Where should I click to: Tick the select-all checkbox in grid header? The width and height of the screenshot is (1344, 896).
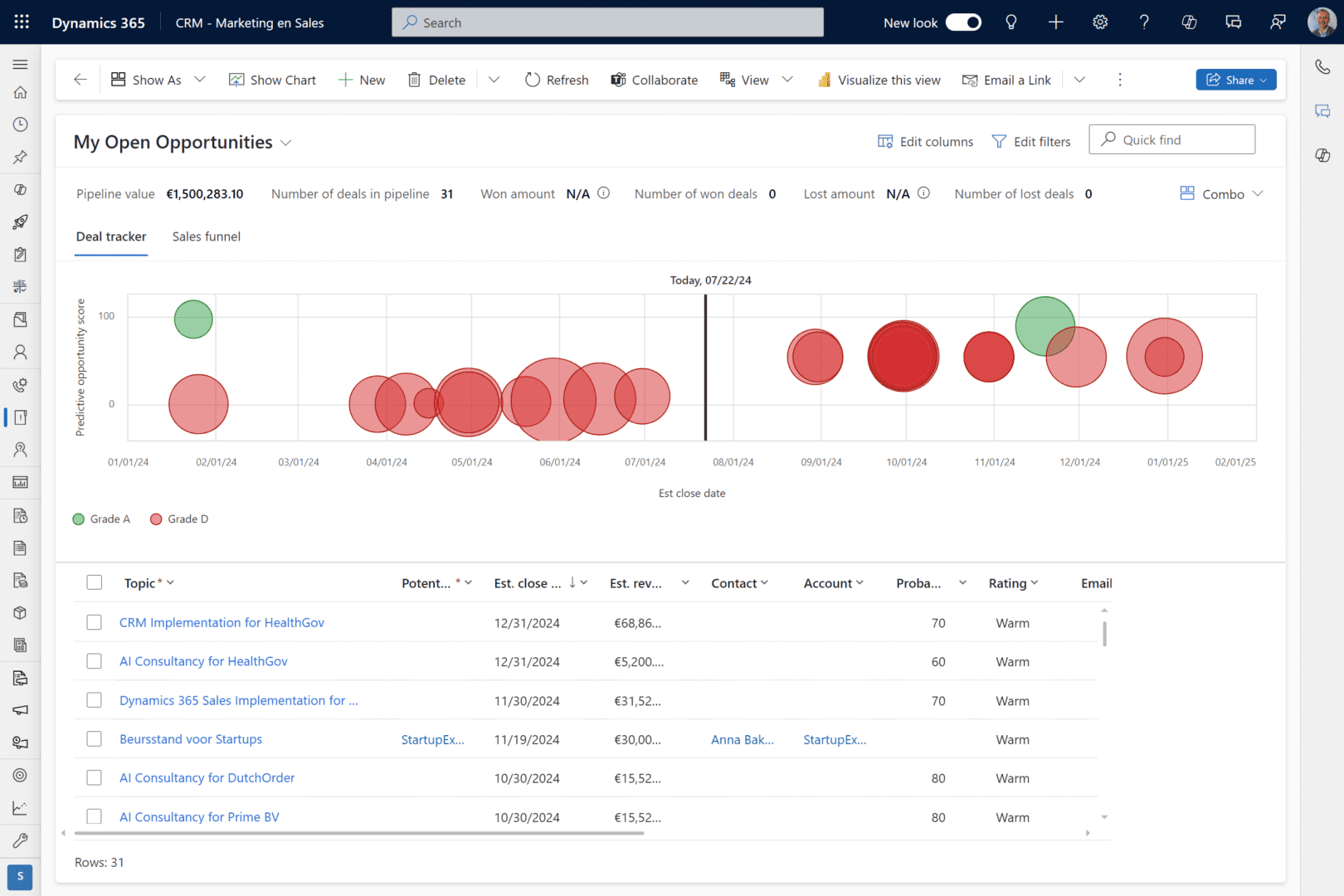pos(95,582)
